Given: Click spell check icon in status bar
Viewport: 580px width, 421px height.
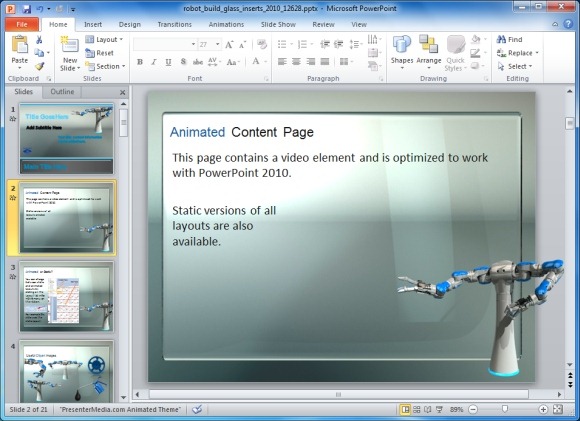Looking at the screenshot, I should pyautogui.click(x=197, y=409).
